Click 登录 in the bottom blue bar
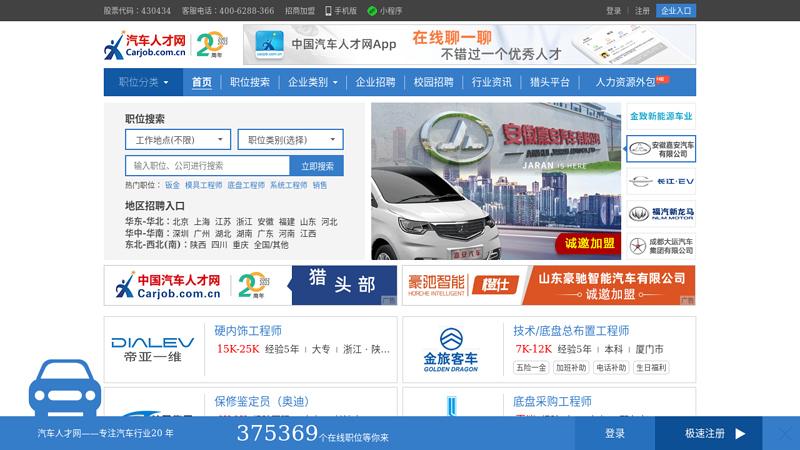 (615, 433)
